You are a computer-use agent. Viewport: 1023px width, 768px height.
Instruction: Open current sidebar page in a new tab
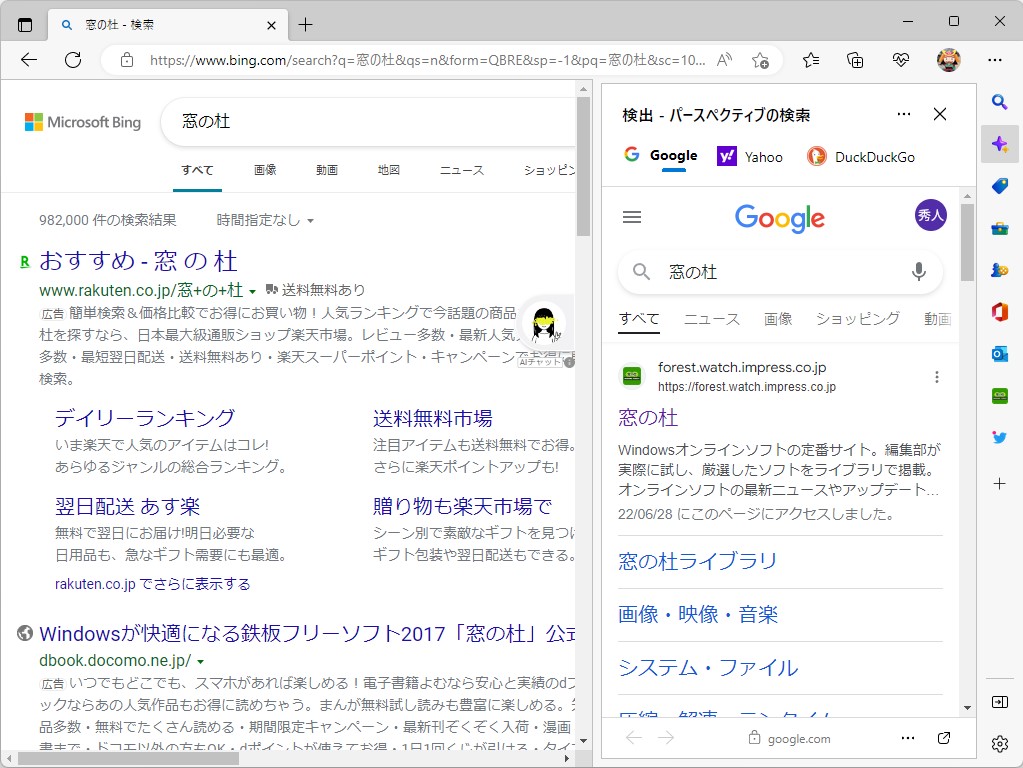click(943, 738)
